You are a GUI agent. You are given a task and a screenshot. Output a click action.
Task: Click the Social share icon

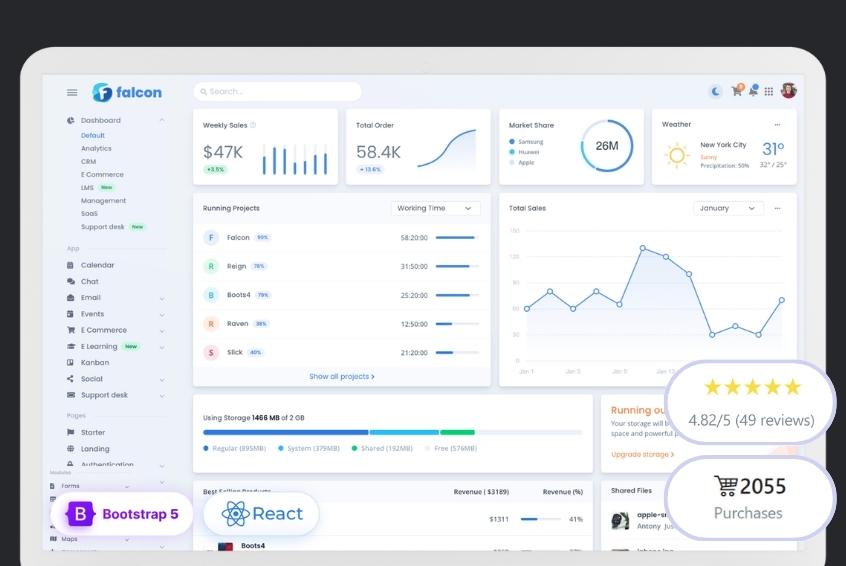point(70,378)
